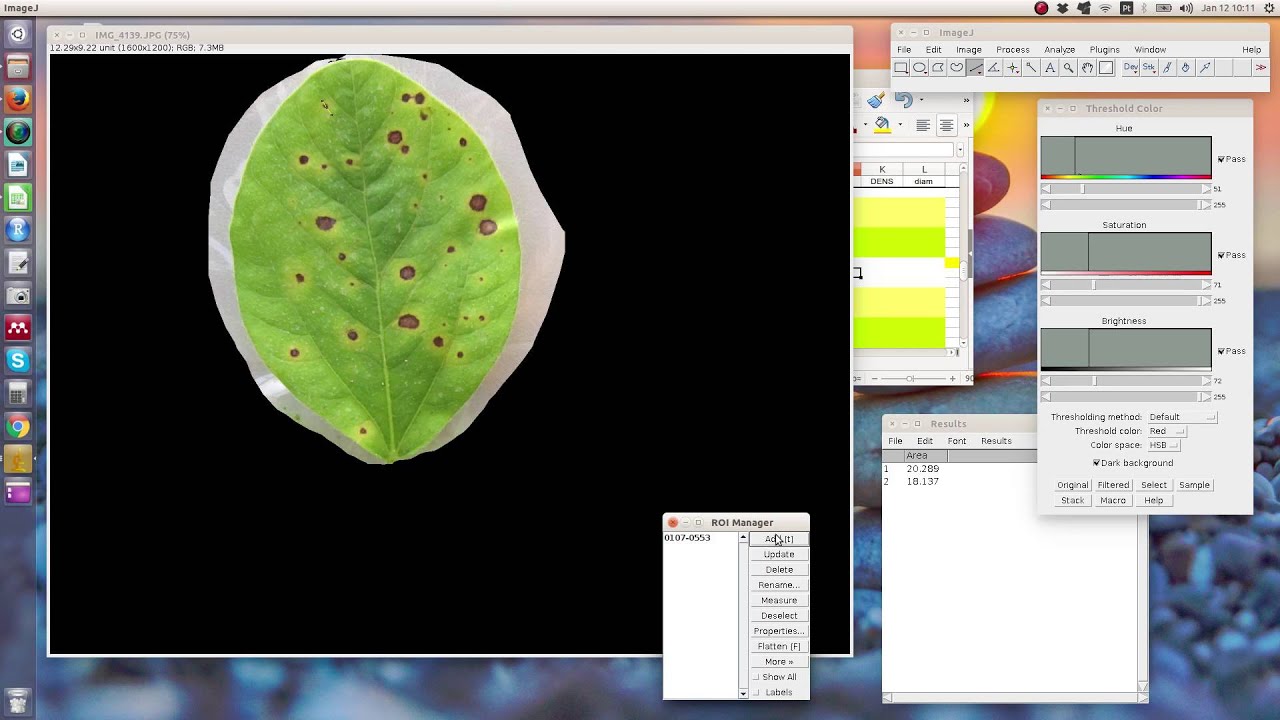Viewport: 1280px width, 720px height.
Task: Select the Scrolling hand tool
Action: coord(1087,68)
